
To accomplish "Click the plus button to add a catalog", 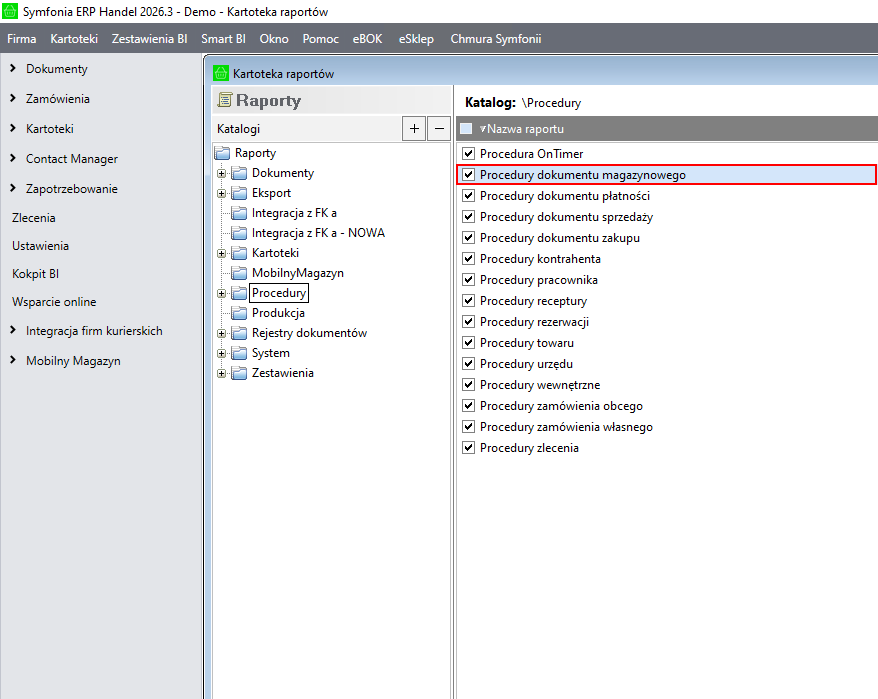I will [414, 129].
